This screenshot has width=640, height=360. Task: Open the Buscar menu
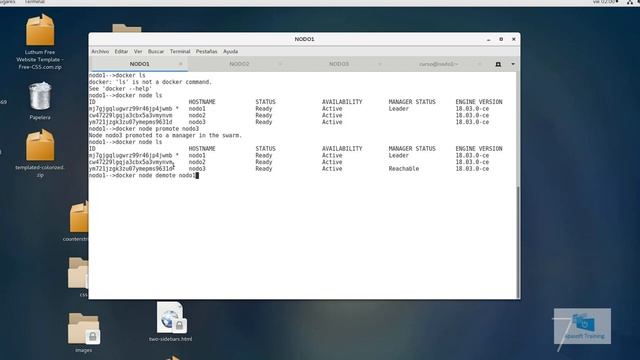156,51
